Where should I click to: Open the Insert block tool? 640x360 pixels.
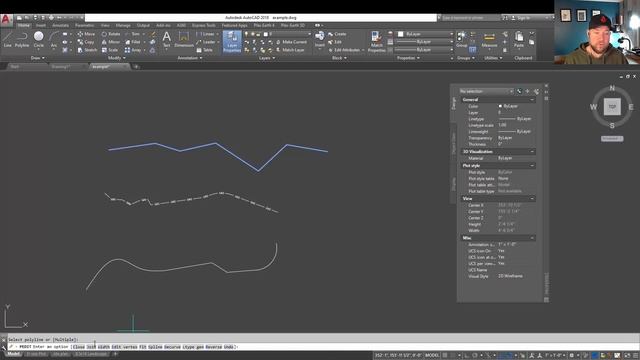(320, 40)
